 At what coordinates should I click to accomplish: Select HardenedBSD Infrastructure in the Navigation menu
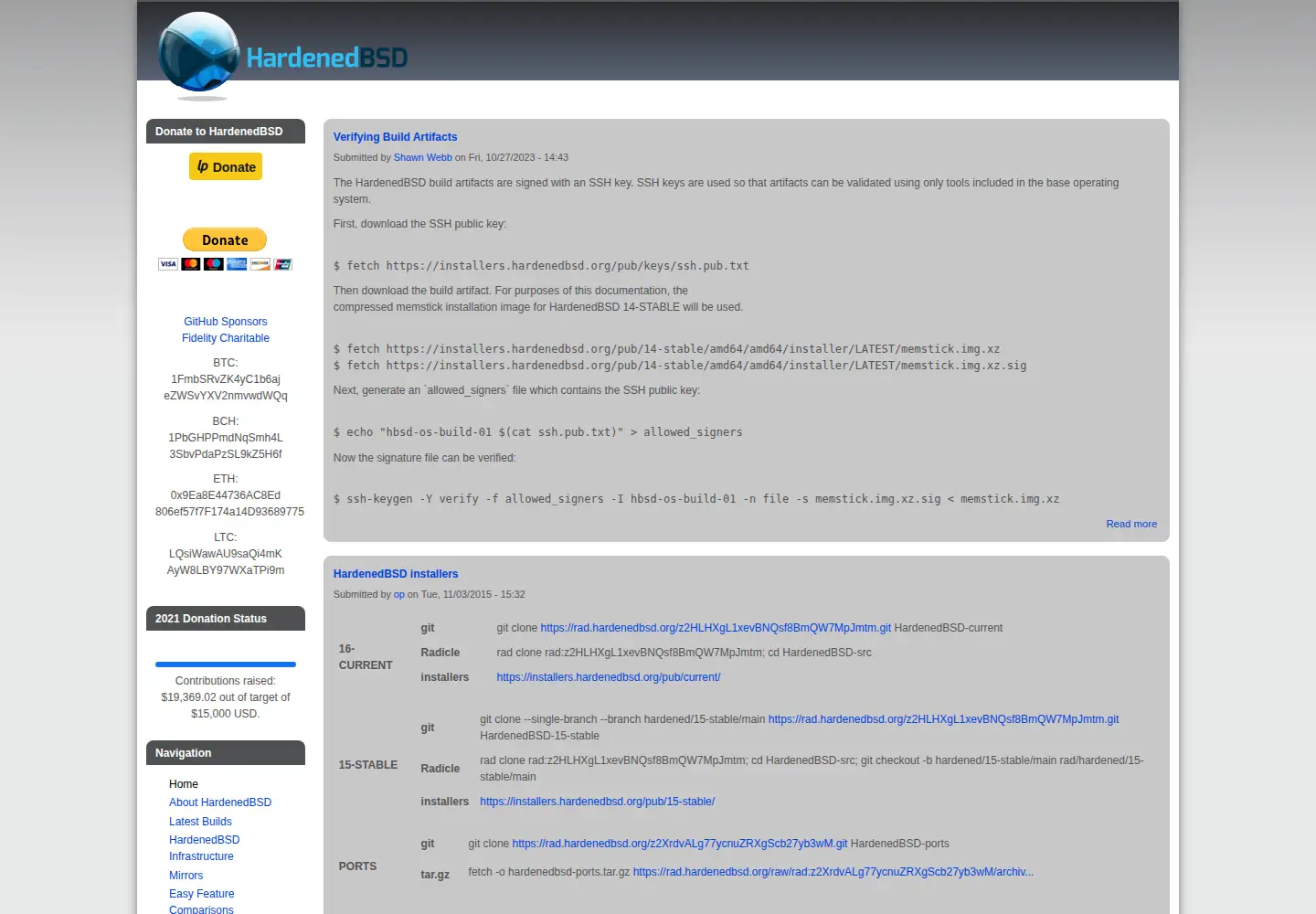click(x=205, y=848)
